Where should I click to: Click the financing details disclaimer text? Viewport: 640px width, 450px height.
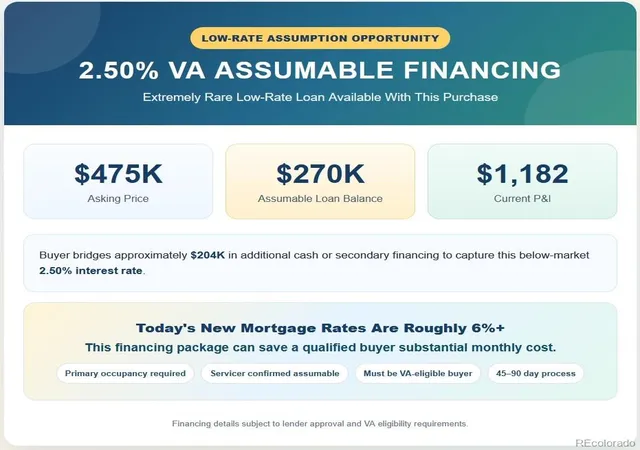pos(320,424)
